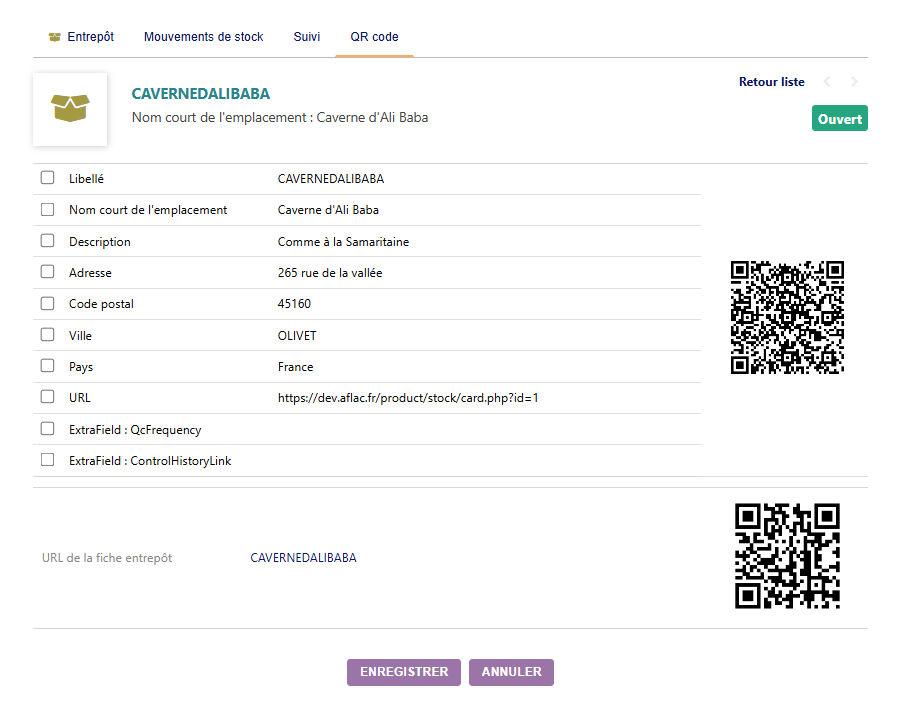
Task: Click the green Ouvert status badge
Action: tap(839, 118)
